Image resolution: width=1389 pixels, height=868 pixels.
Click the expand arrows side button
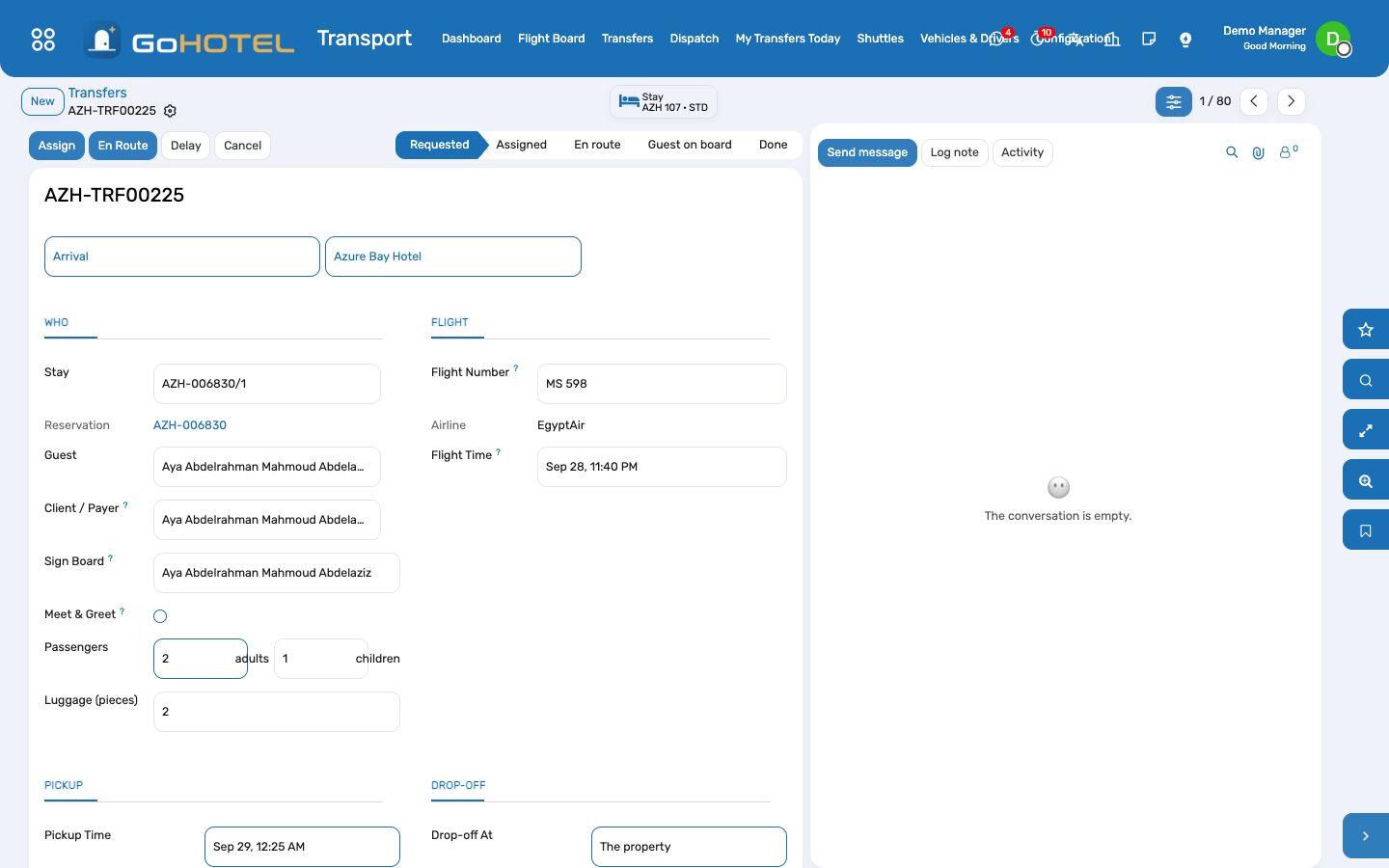click(x=1366, y=430)
